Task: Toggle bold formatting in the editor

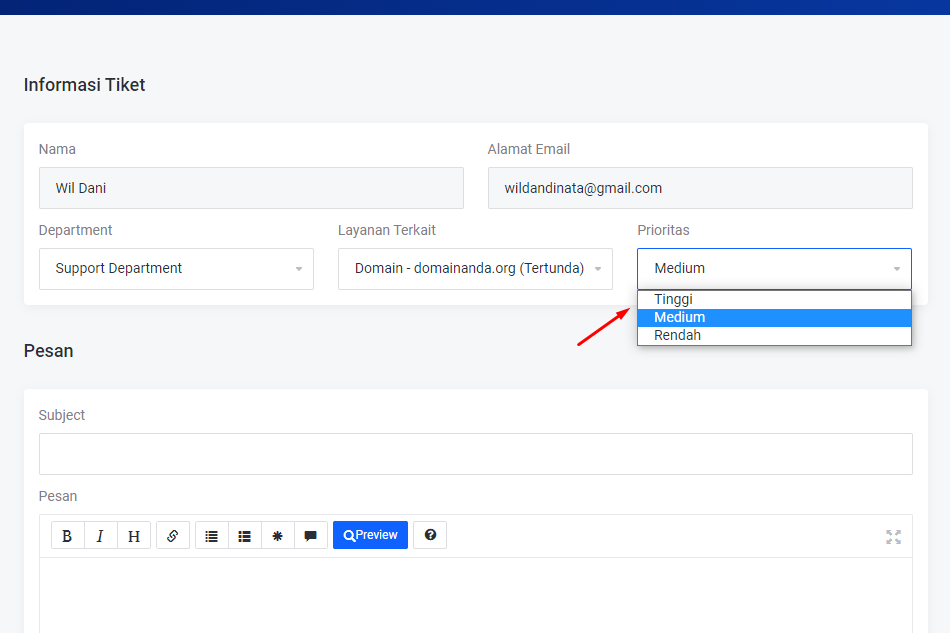Action: coord(67,536)
